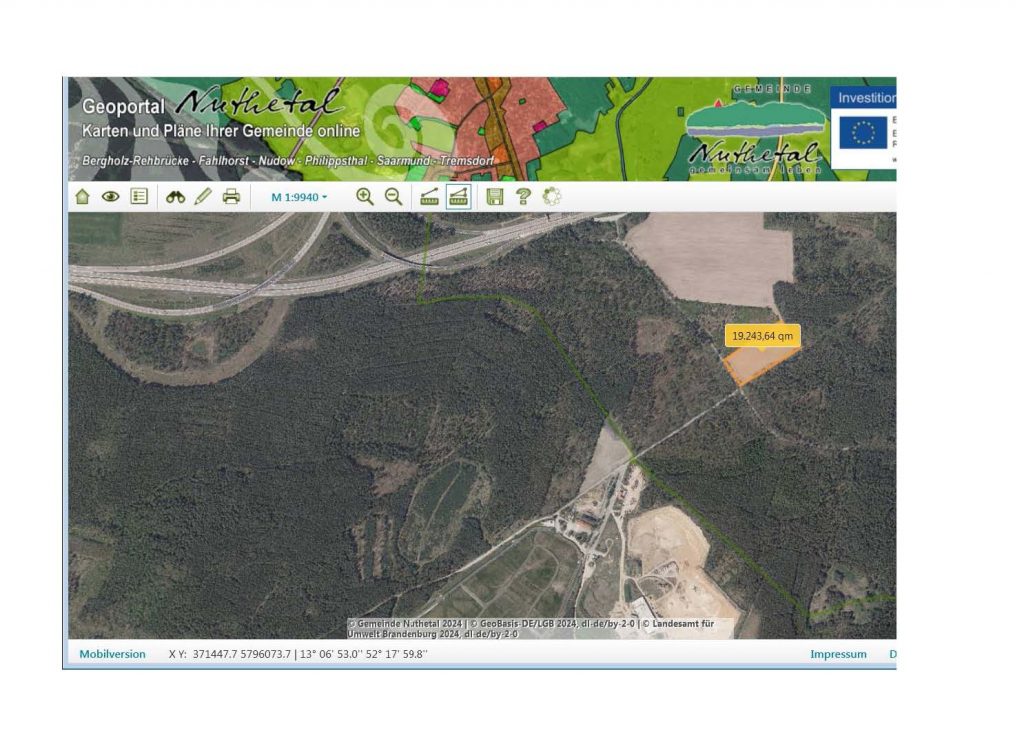Open the legend list panel icon
Screen dimensions: 1024x746
[x=139, y=197]
